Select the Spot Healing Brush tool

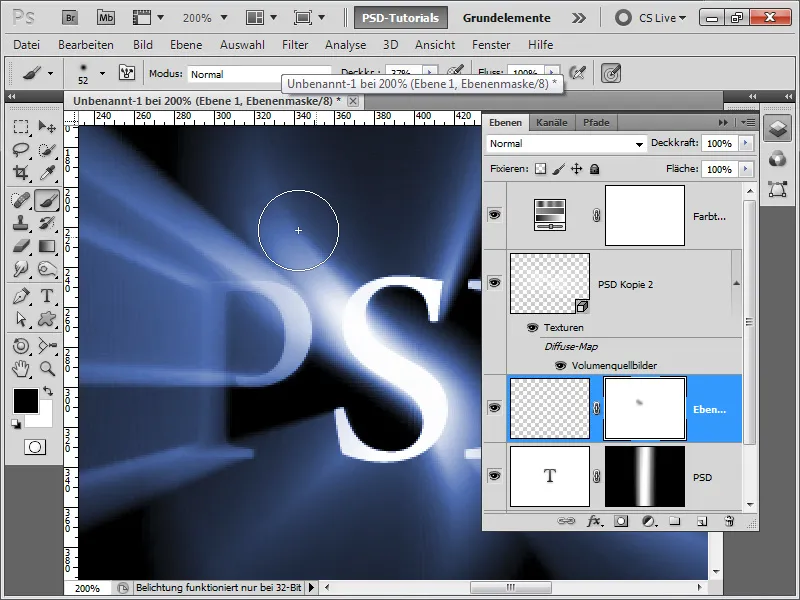20,200
